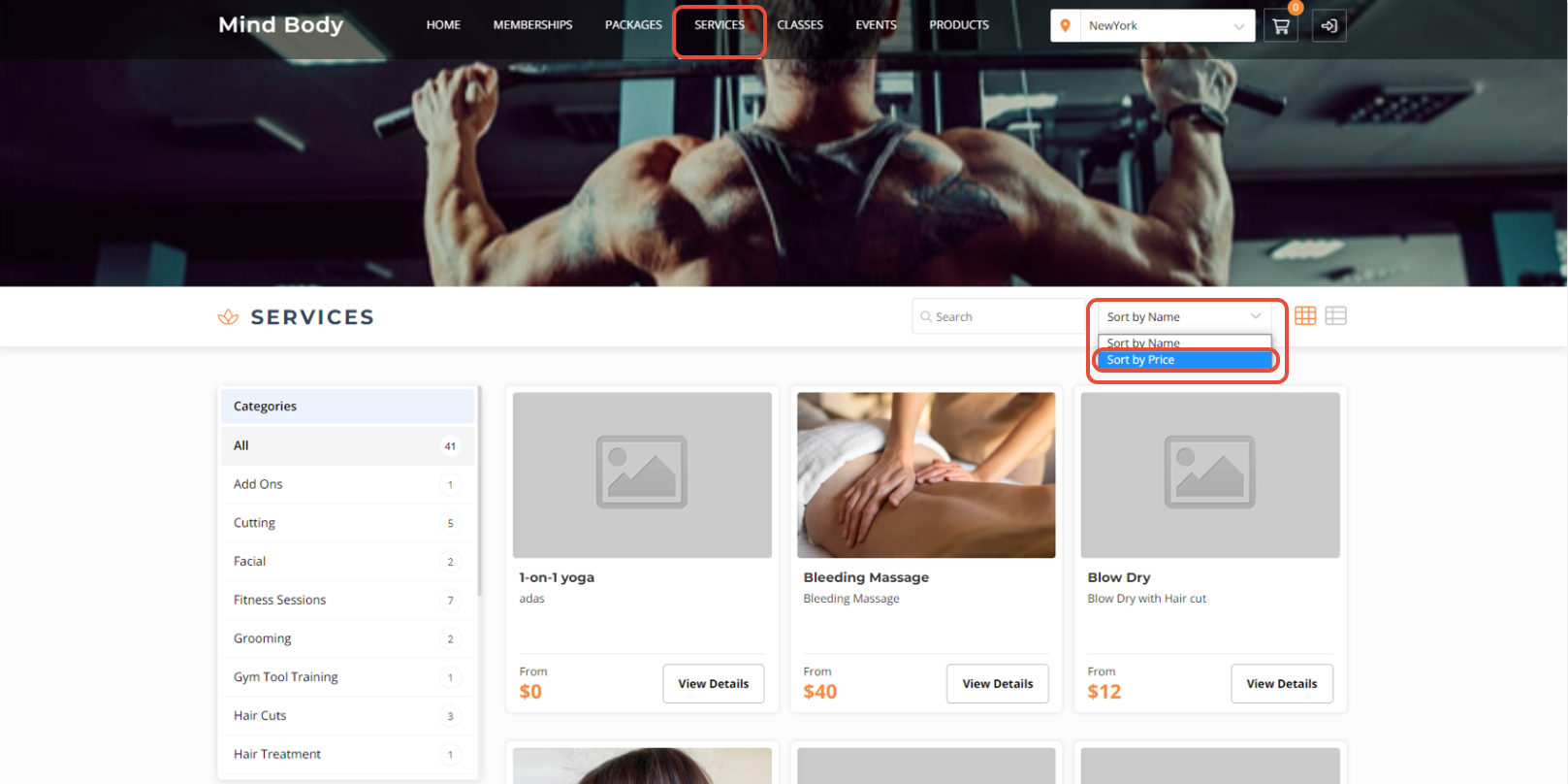Viewport: 1568px width, 784px height.
Task: Switch to list view layout
Action: tap(1335, 316)
